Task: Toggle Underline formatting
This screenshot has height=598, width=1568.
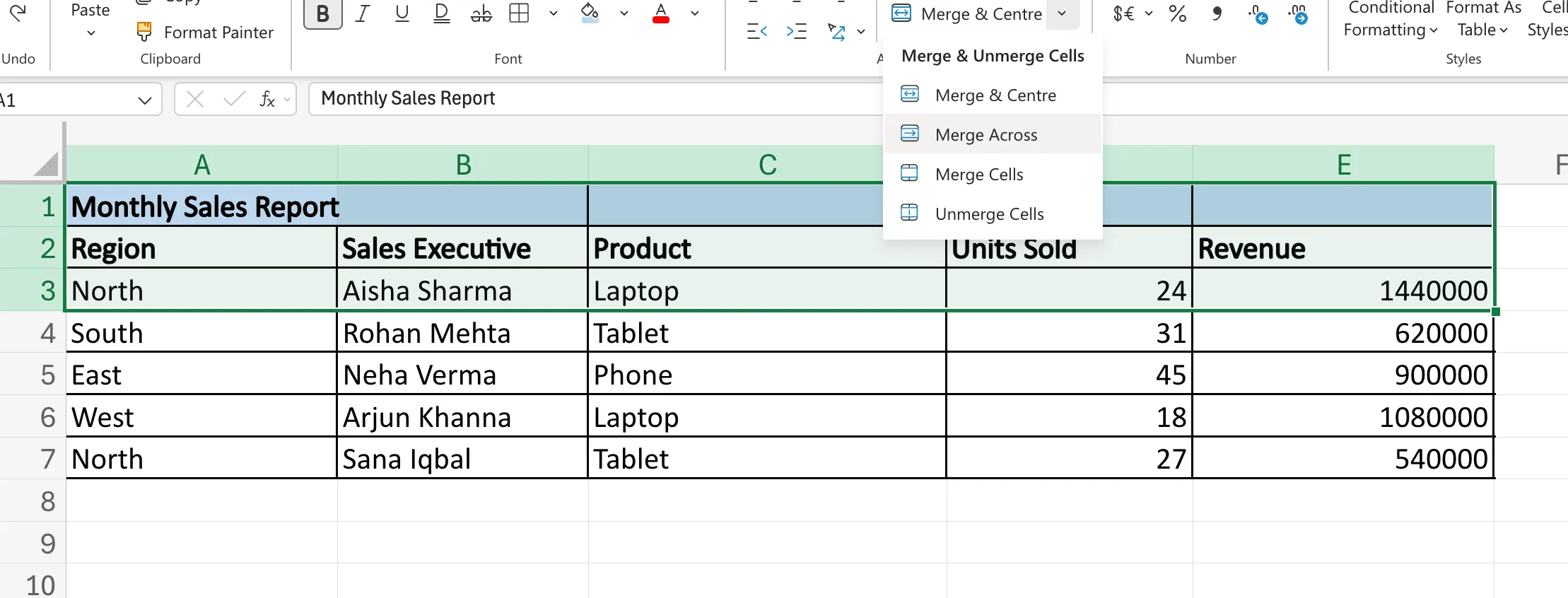Action: coord(402,13)
